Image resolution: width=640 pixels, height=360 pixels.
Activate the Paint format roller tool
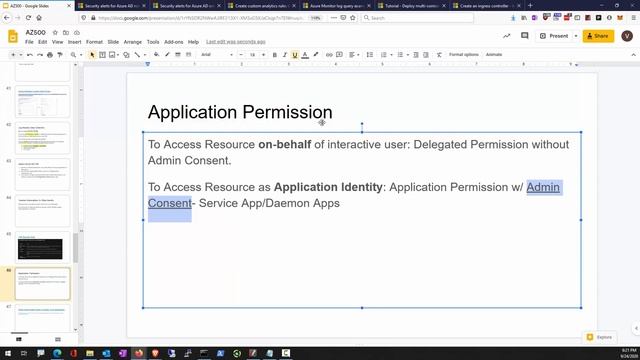pos(60,55)
